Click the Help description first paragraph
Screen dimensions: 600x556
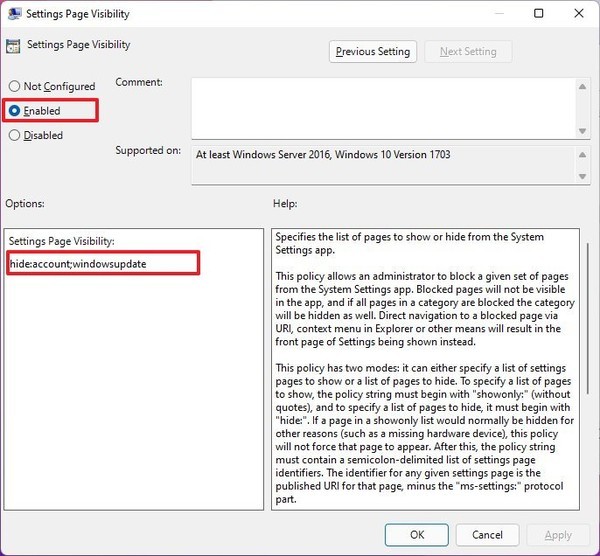pos(409,243)
